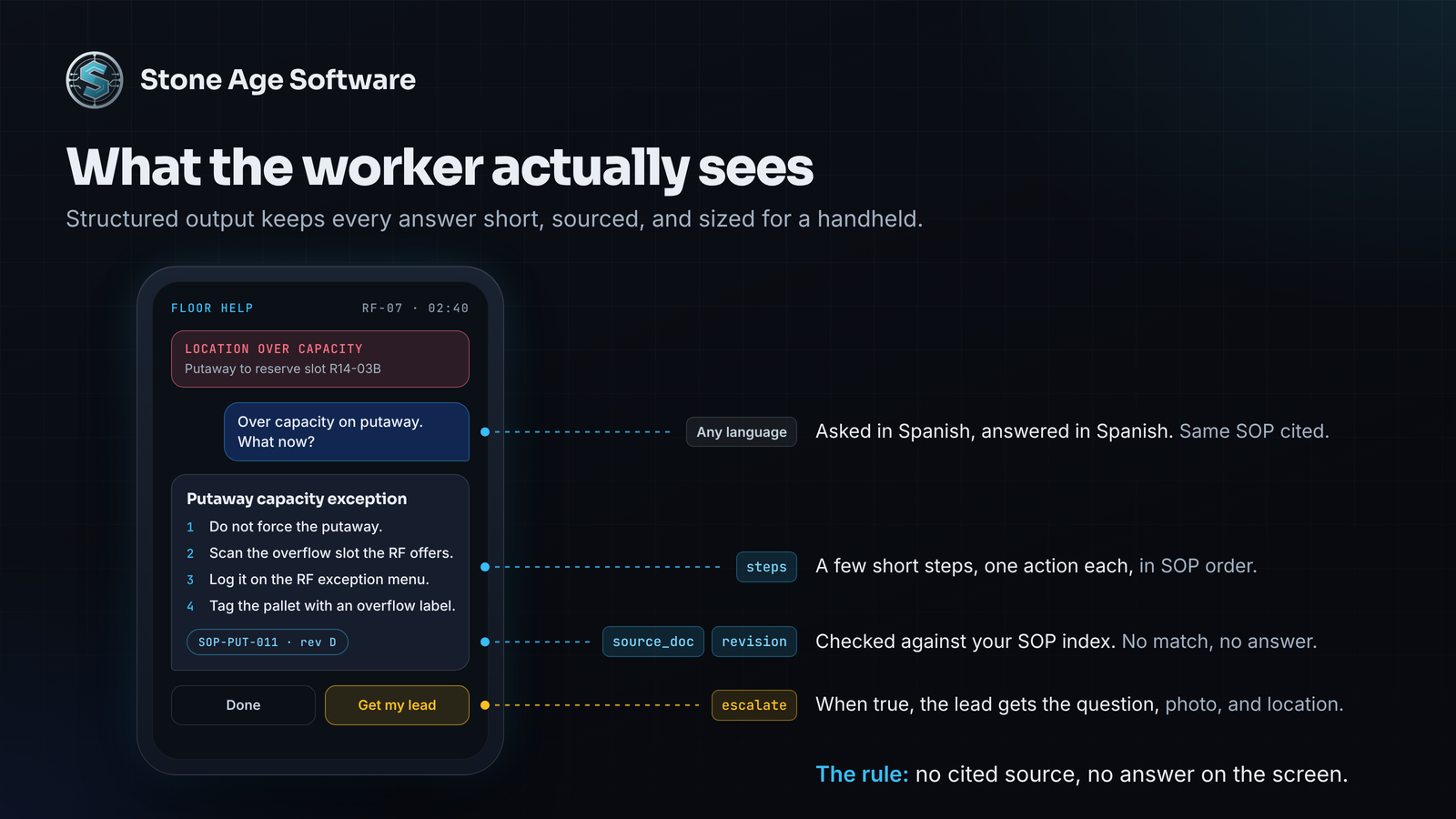
Task: Click 'The rule: no cited source' line
Action: pyautogui.click(x=1082, y=774)
